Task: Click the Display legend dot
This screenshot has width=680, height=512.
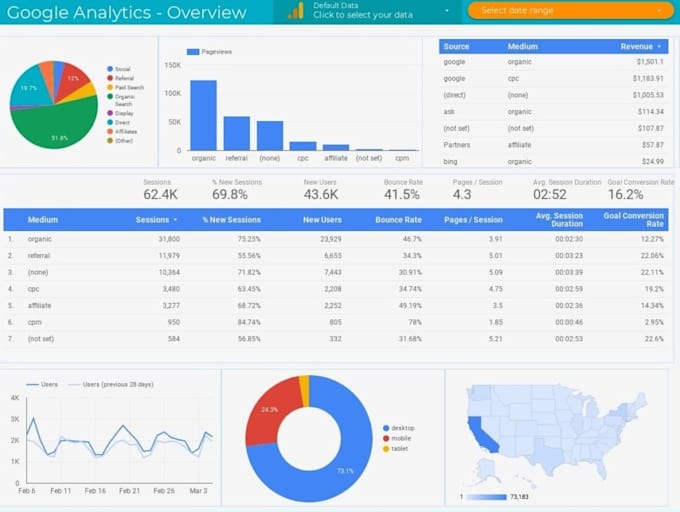Action: click(110, 113)
